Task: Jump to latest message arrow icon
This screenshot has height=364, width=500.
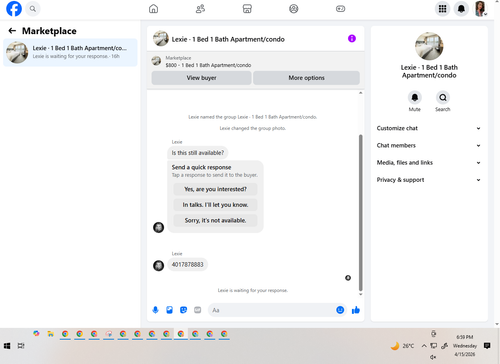Action: point(348,278)
